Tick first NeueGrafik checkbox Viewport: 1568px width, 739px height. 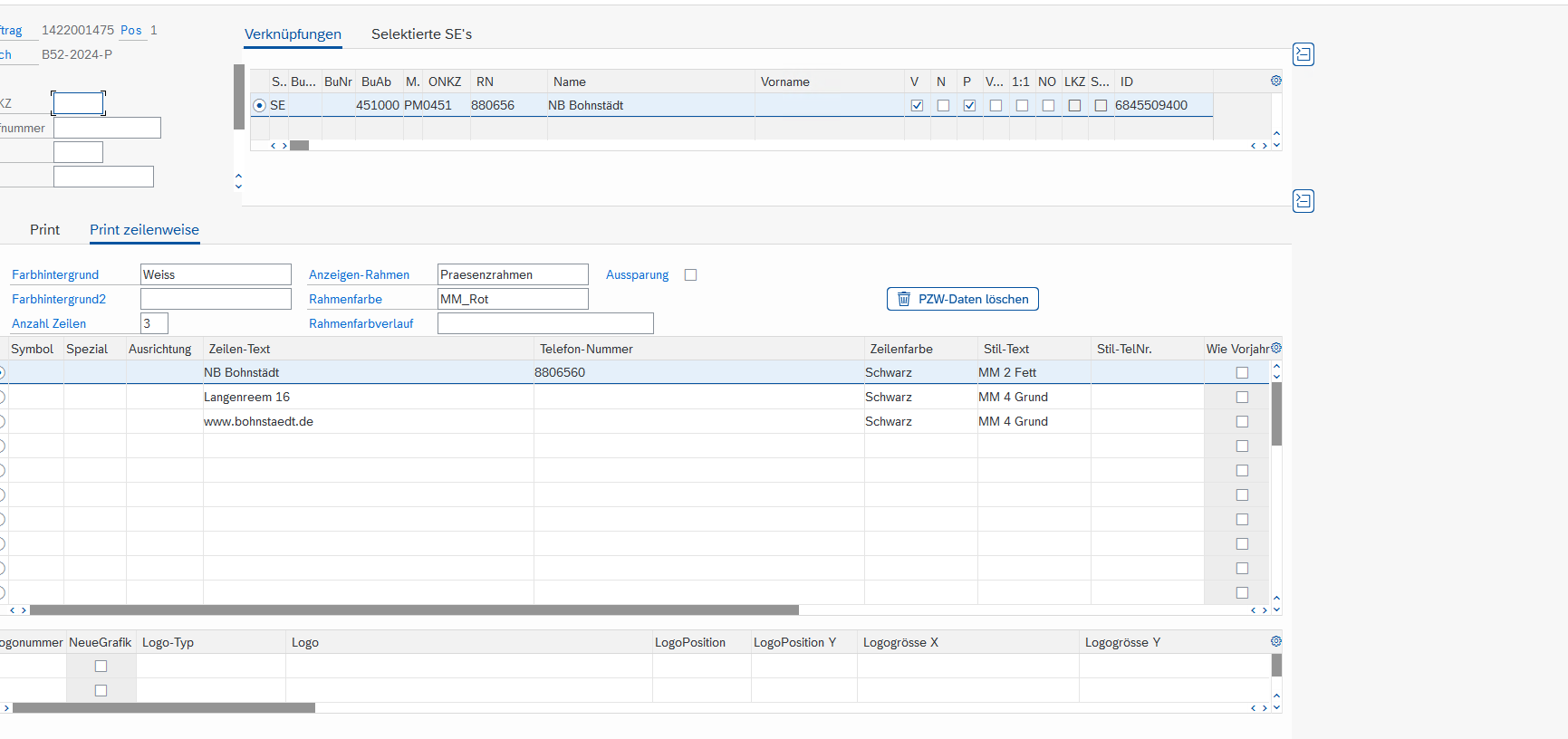101,666
